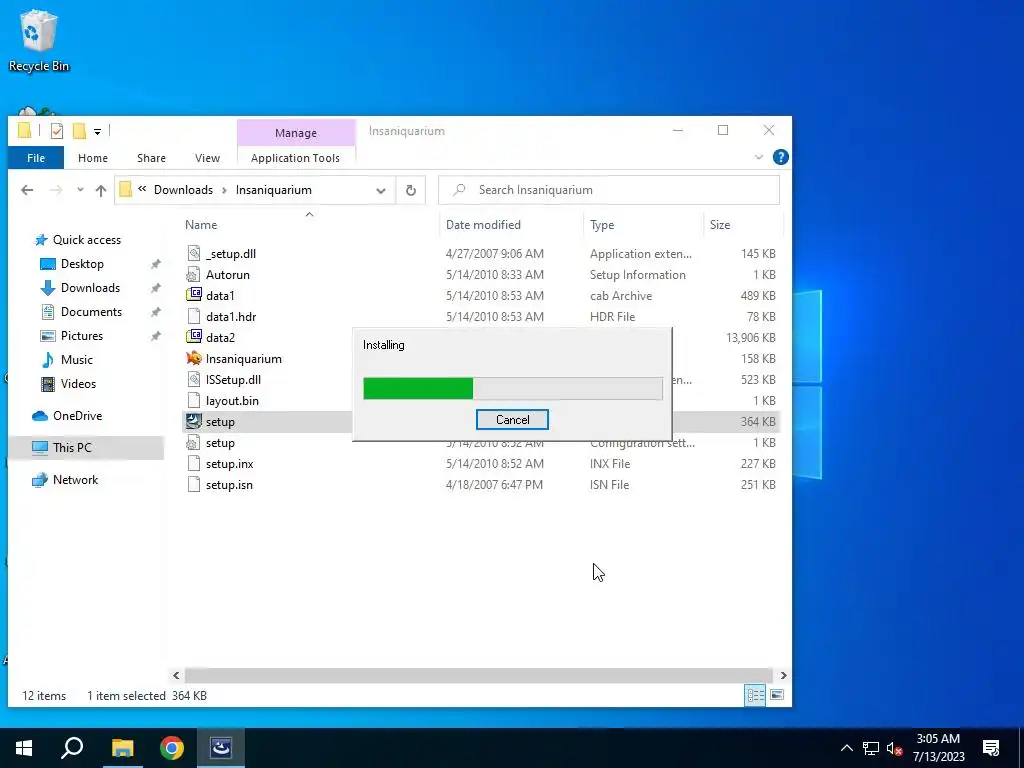This screenshot has width=1024, height=768.
Task: Select This PC in navigation pane
Action: click(x=72, y=448)
